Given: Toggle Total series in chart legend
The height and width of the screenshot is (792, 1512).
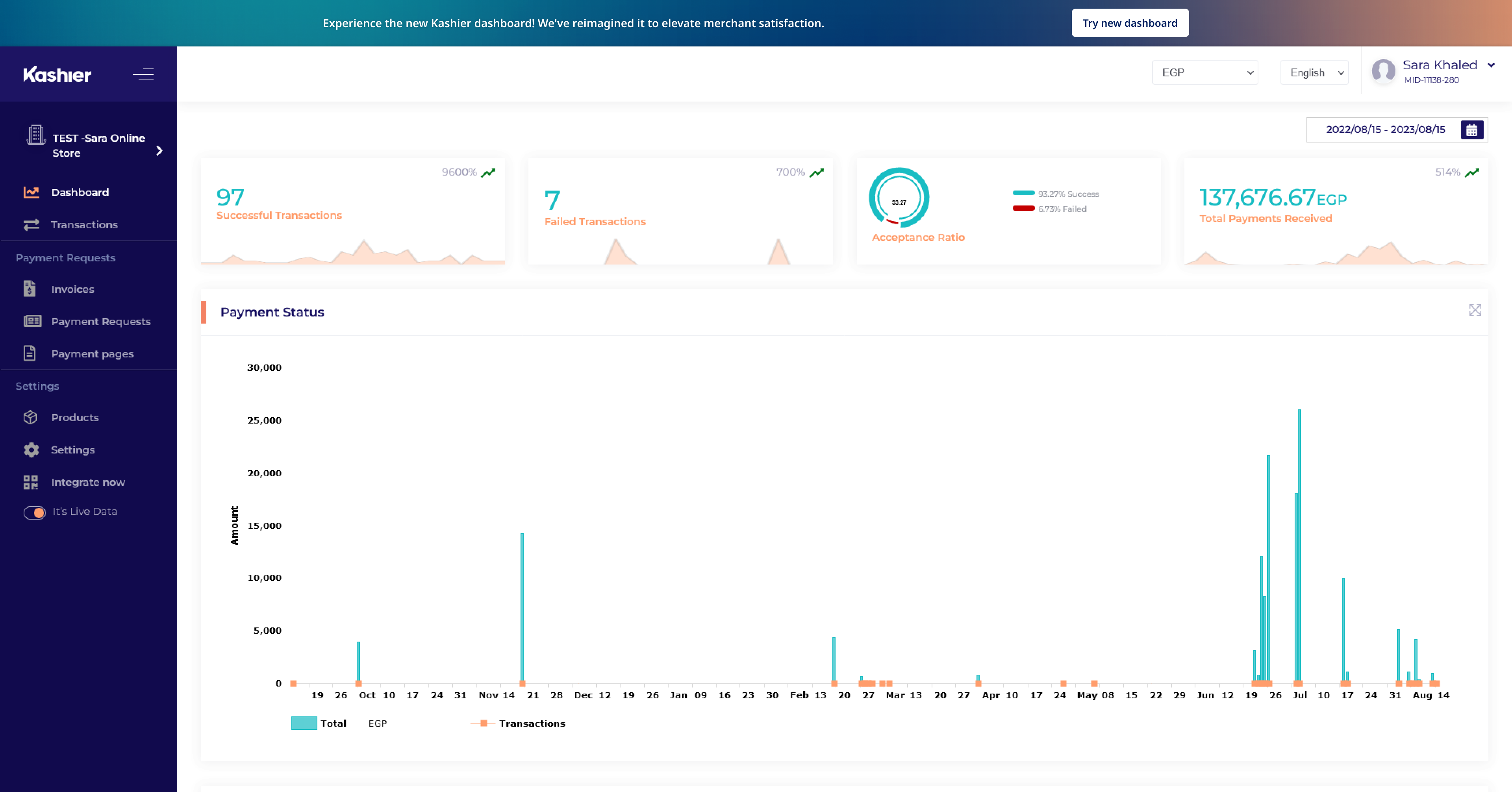Looking at the screenshot, I should [x=319, y=723].
